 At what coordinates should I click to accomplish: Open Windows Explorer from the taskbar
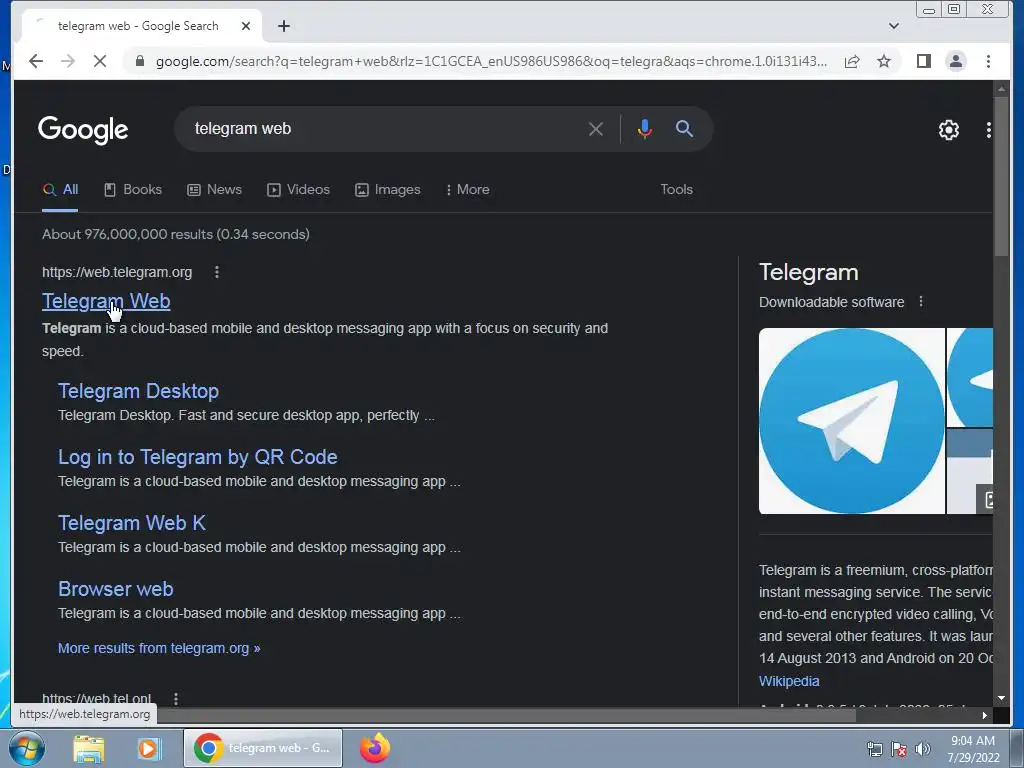(x=89, y=748)
